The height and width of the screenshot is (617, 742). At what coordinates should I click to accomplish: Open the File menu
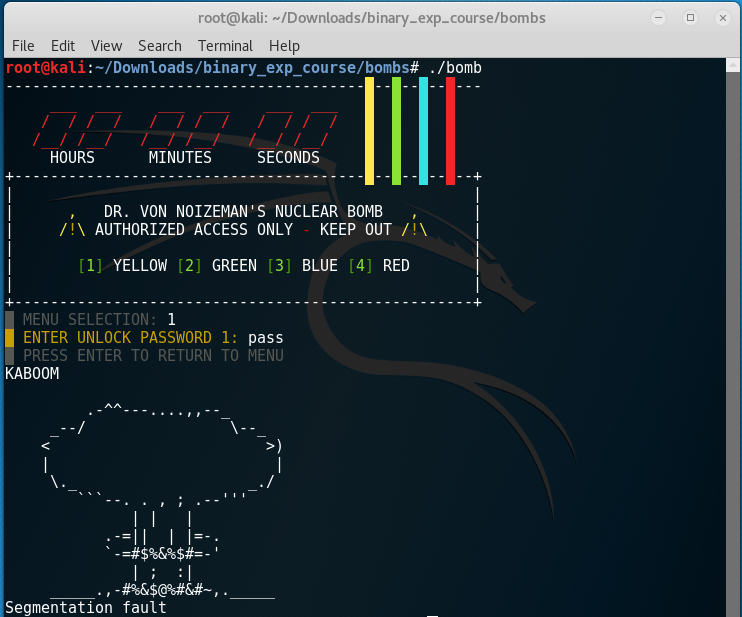(23, 46)
